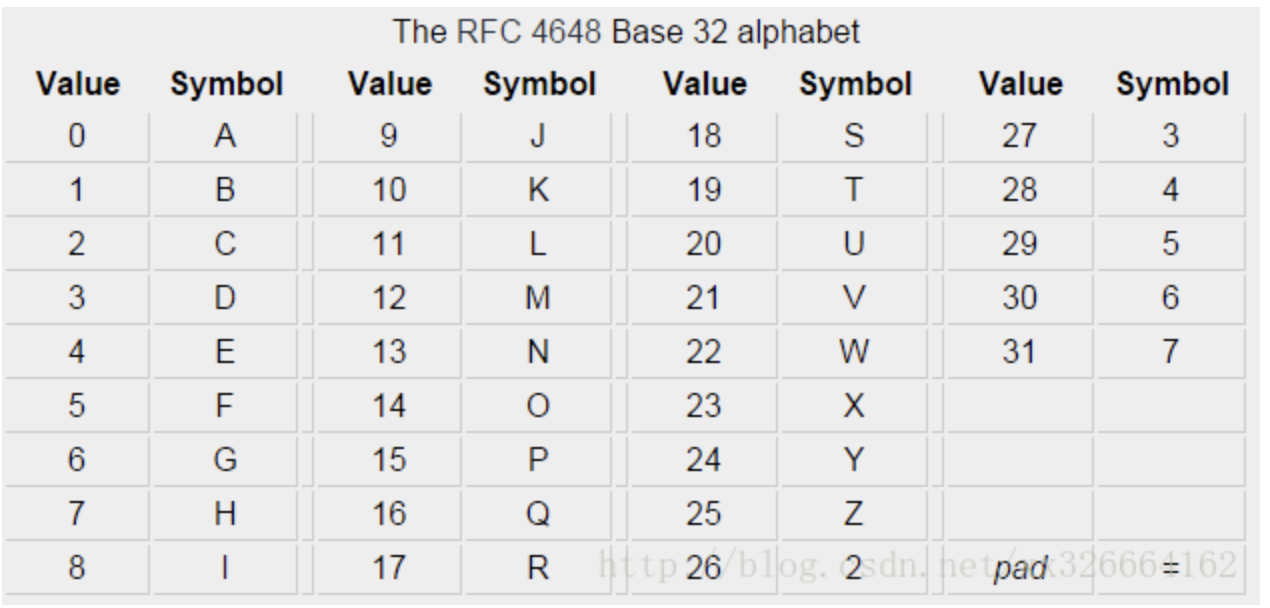
Task: Click the value 14 cell
Action: point(388,406)
